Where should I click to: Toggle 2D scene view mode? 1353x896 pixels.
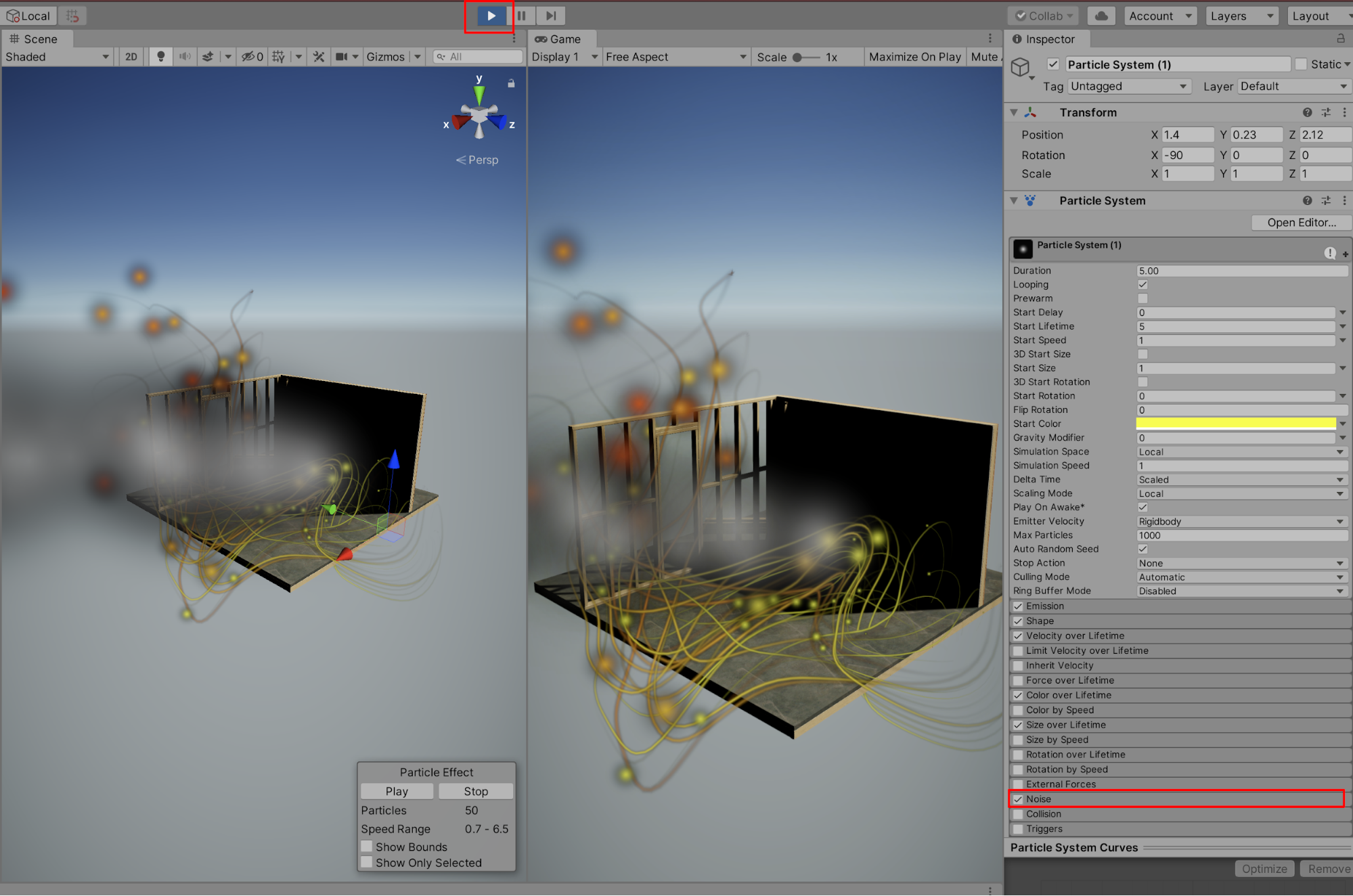[x=131, y=57]
